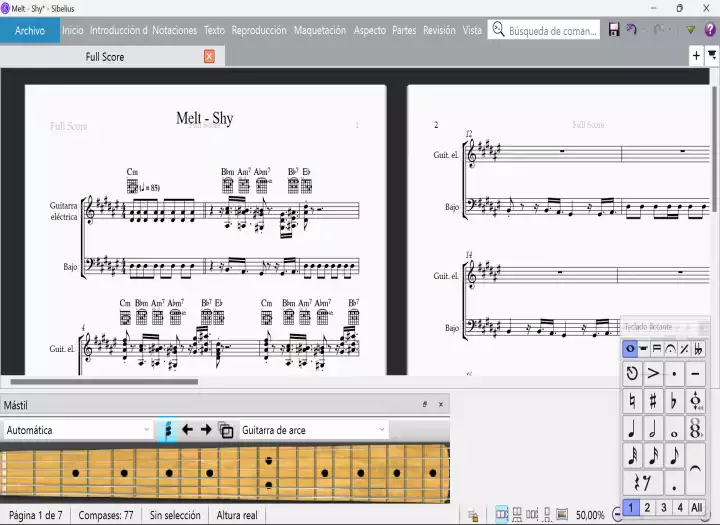Select keypad common notes layout tab

click(630, 349)
